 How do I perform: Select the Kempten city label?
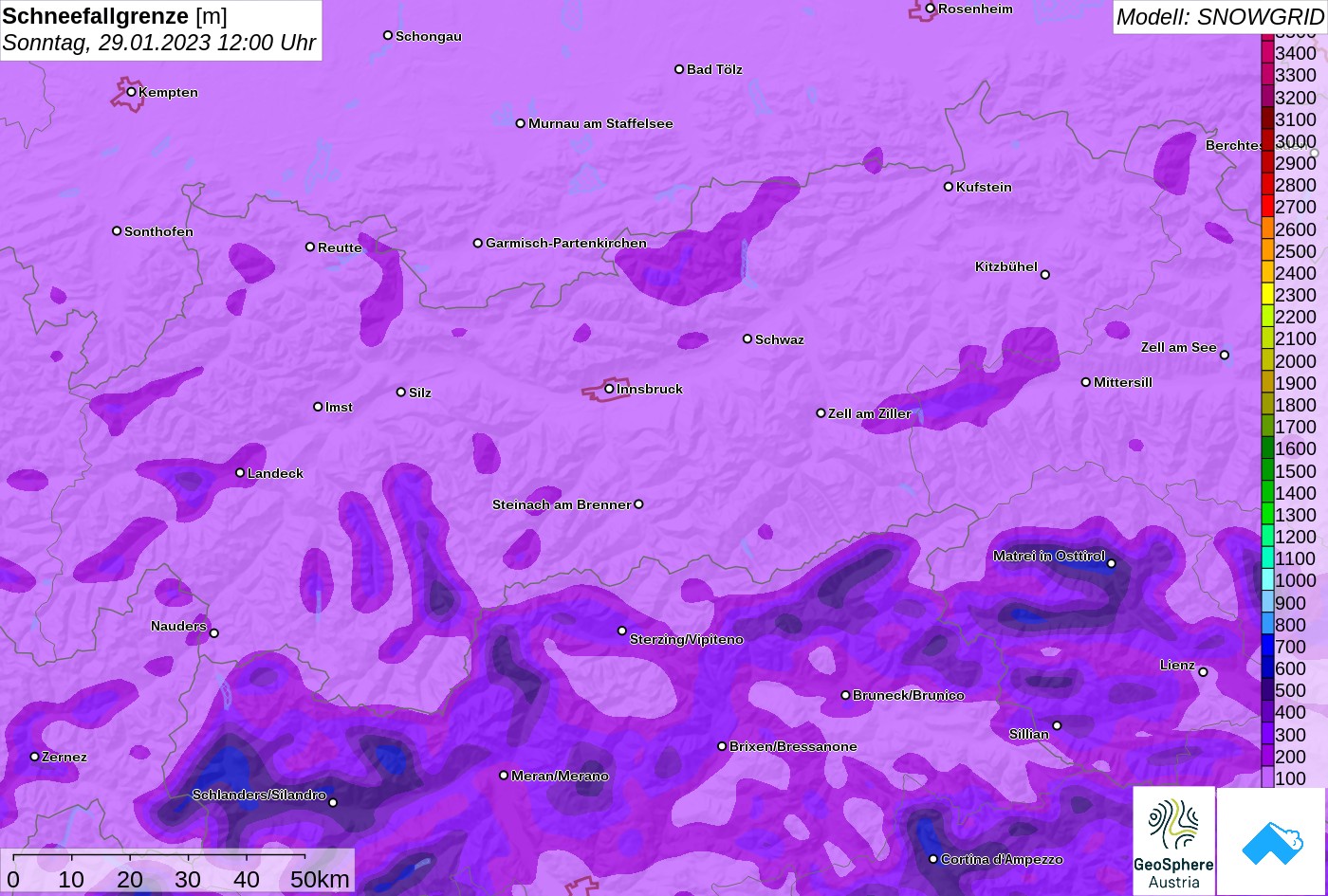click(x=168, y=92)
